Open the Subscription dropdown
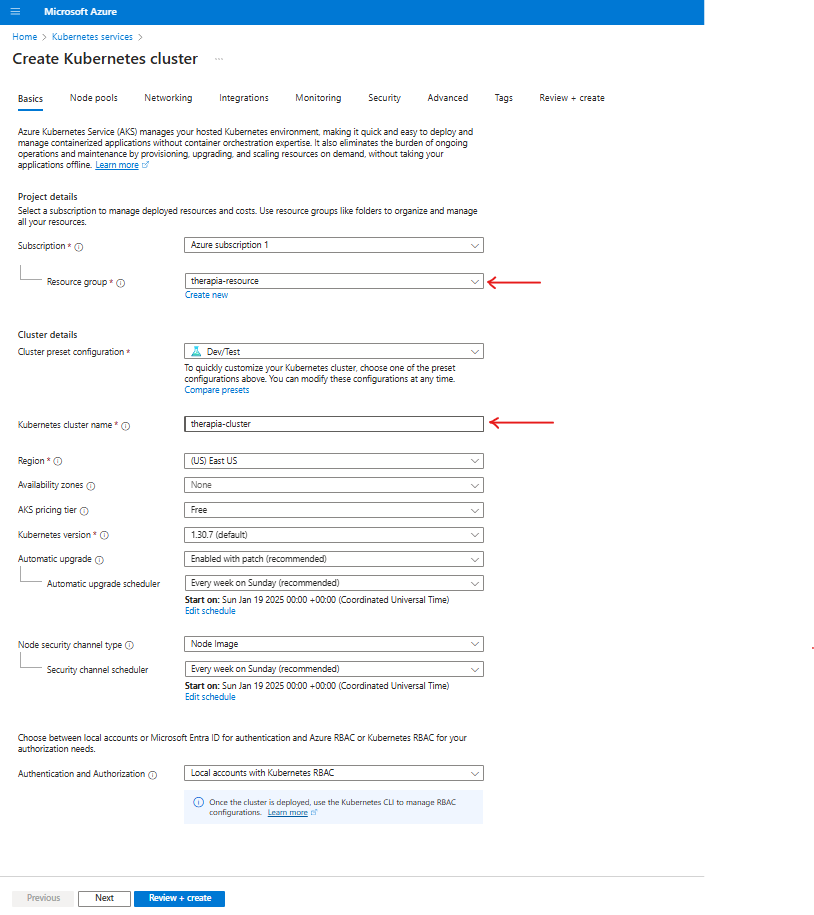The image size is (814, 915). pos(334,245)
